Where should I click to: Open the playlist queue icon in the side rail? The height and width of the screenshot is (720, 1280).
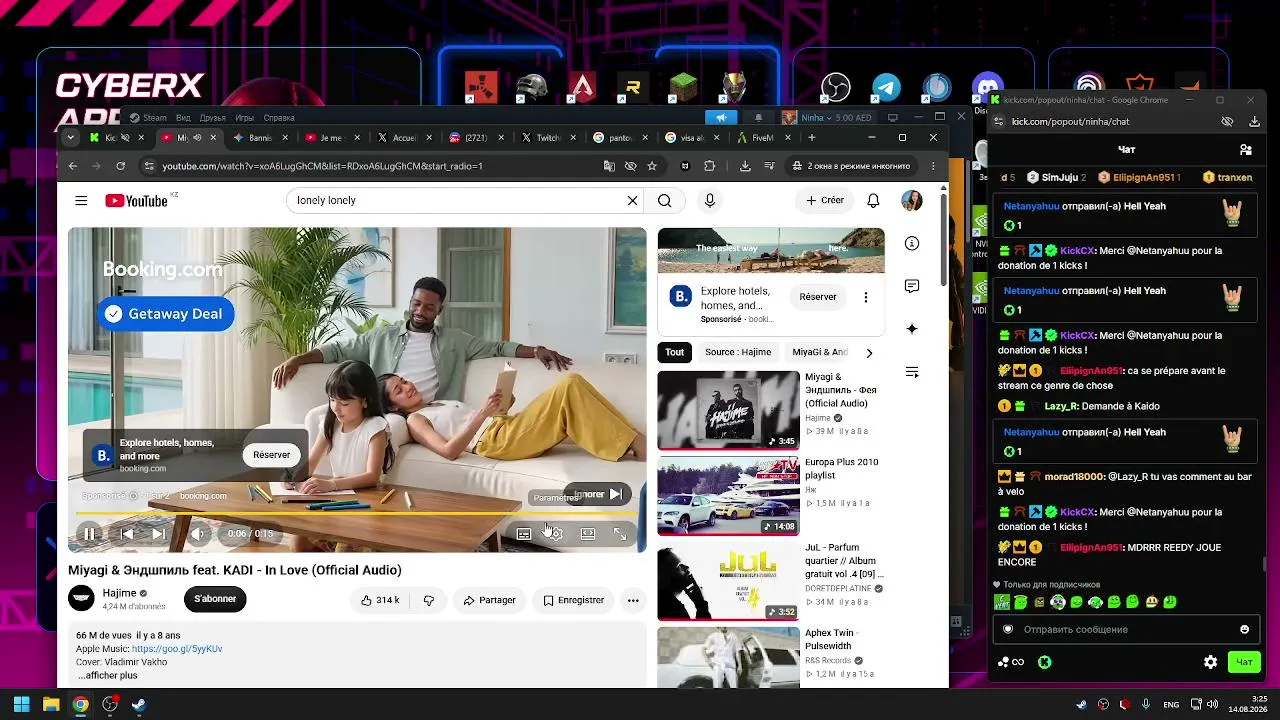(911, 372)
